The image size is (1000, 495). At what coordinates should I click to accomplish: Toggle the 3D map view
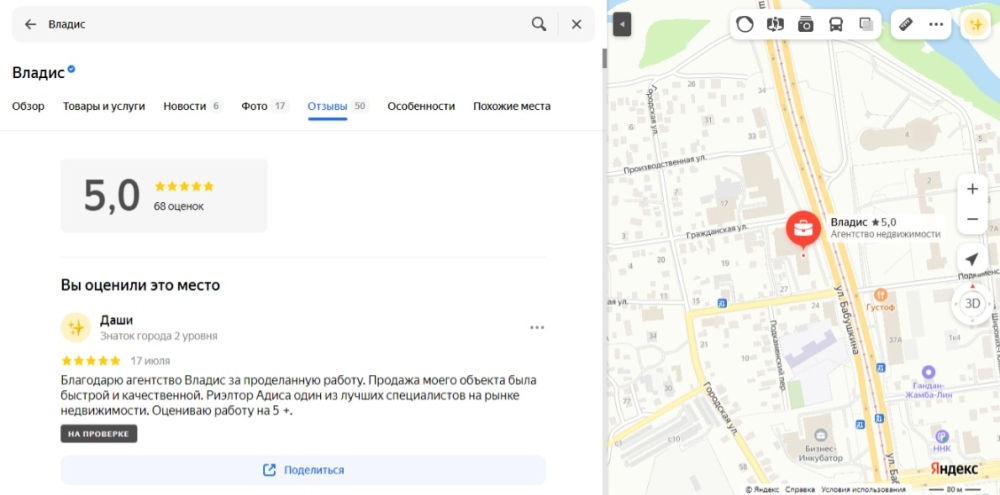972,303
